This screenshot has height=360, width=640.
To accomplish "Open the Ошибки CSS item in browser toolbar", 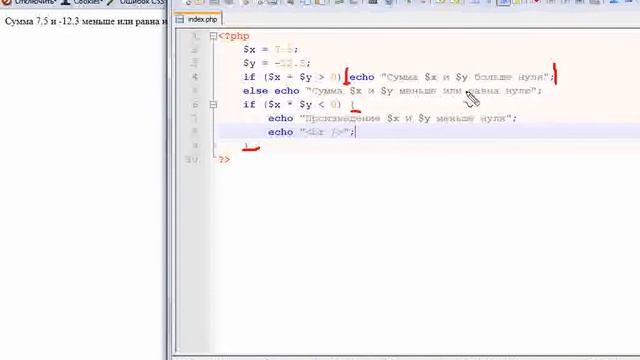I will [136, 2].
